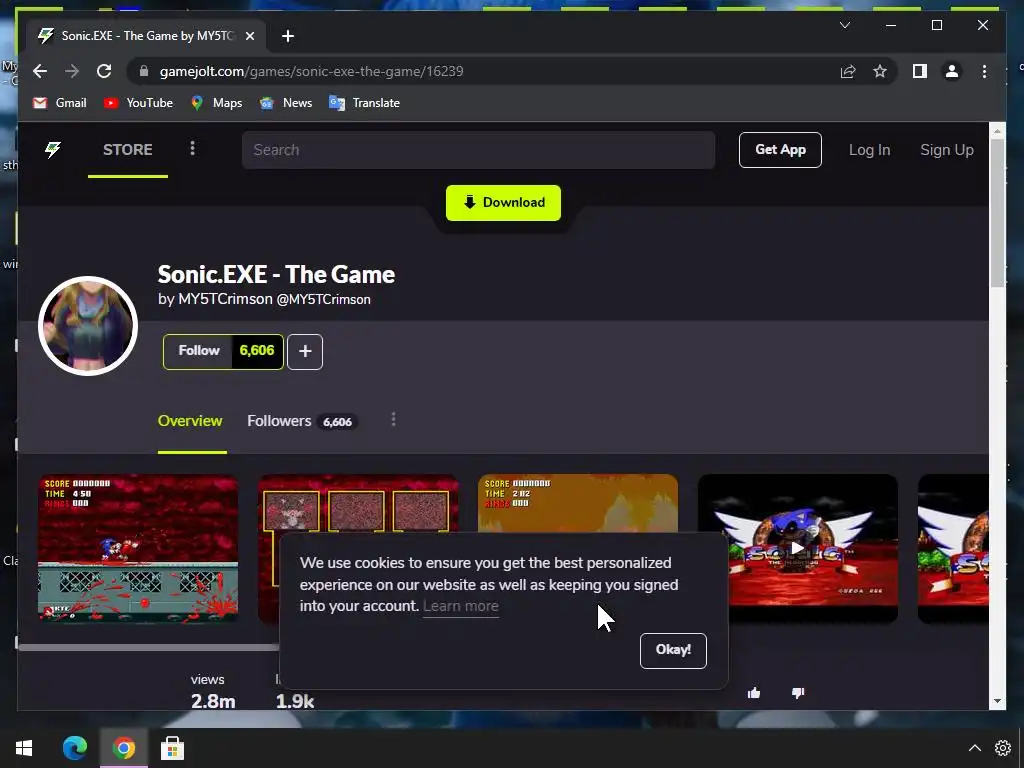Open the Chrome three-dot menu
This screenshot has height=768, width=1024.
(x=984, y=71)
